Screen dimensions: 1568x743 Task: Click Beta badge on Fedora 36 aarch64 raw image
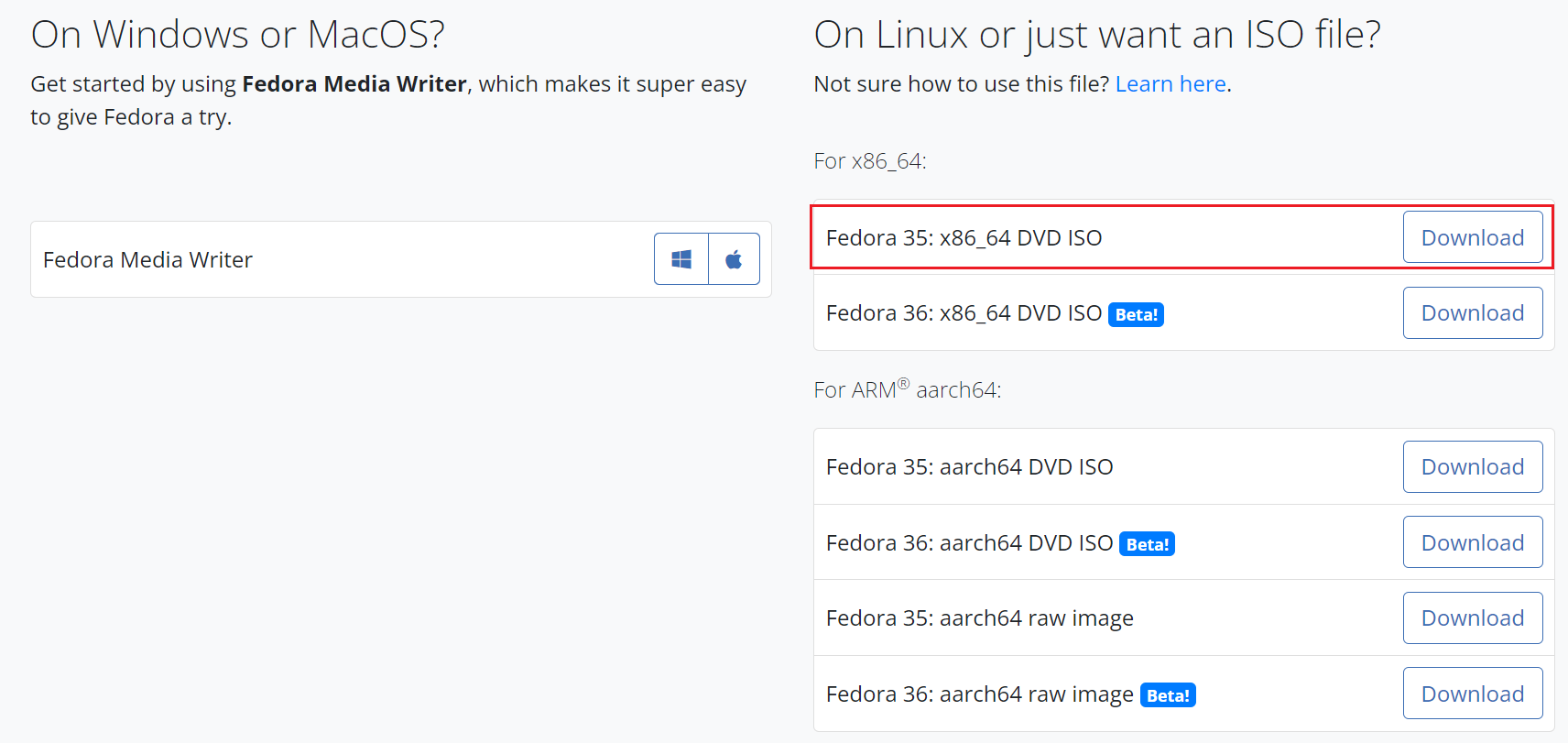coord(1169,695)
